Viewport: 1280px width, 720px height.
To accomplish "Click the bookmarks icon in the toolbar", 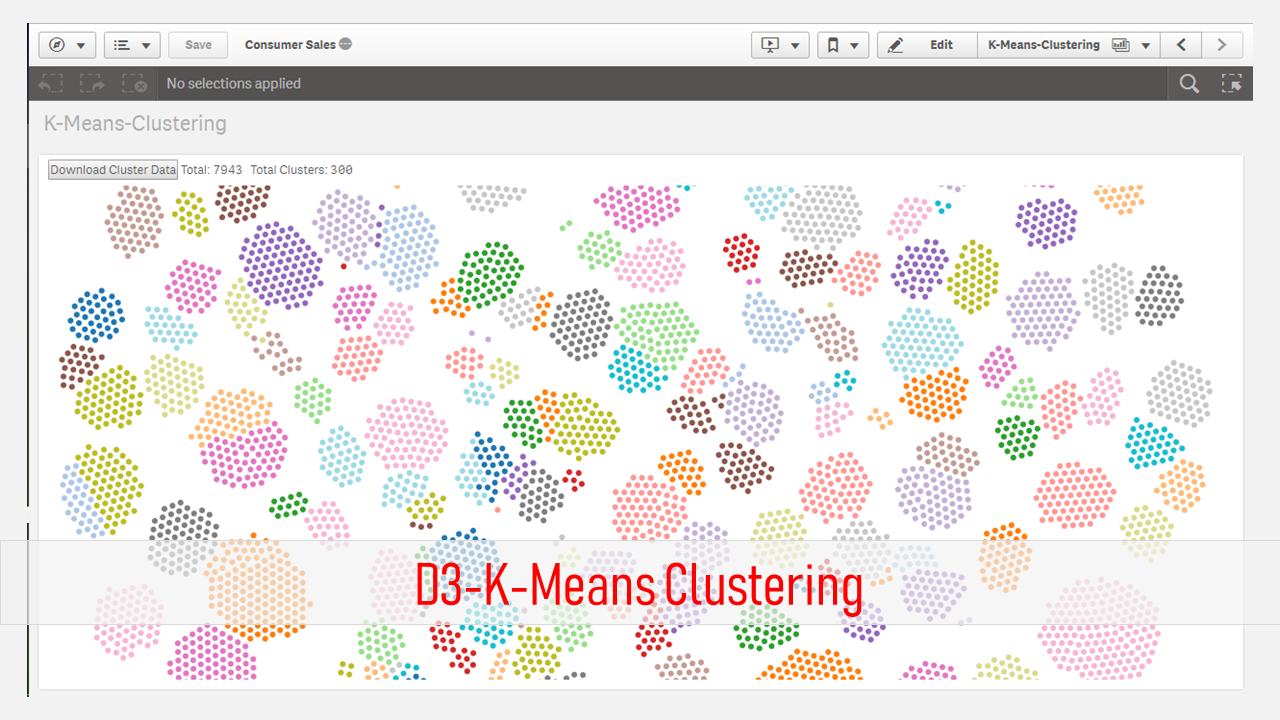I will (x=833, y=45).
